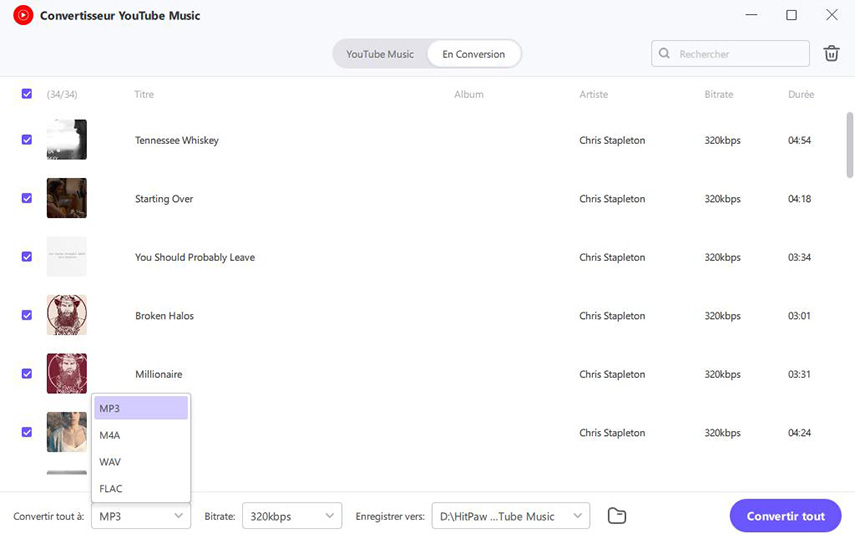Click into the Rechercher search field
This screenshot has width=855, height=539.
740,54
